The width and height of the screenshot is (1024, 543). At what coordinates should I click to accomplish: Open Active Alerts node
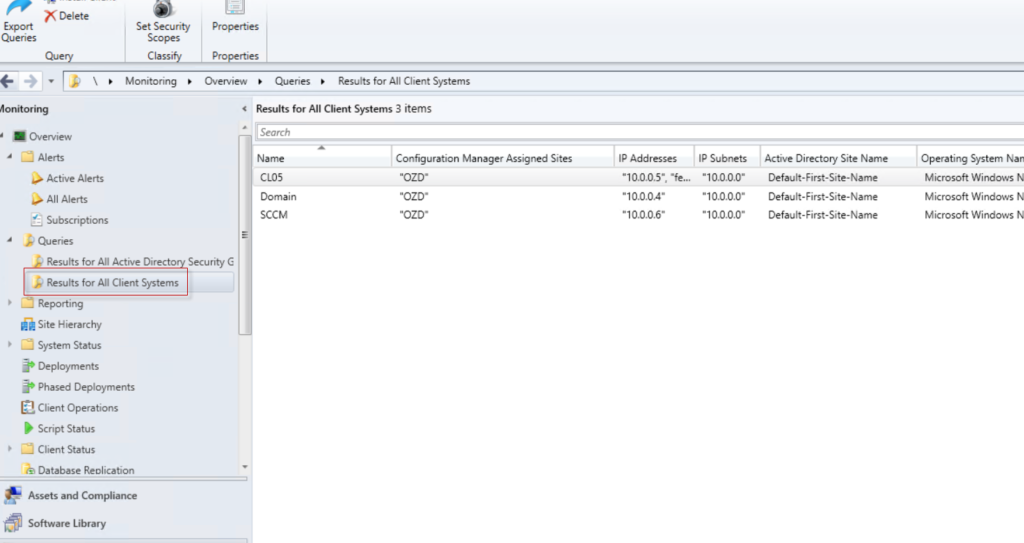pyautogui.click(x=74, y=178)
